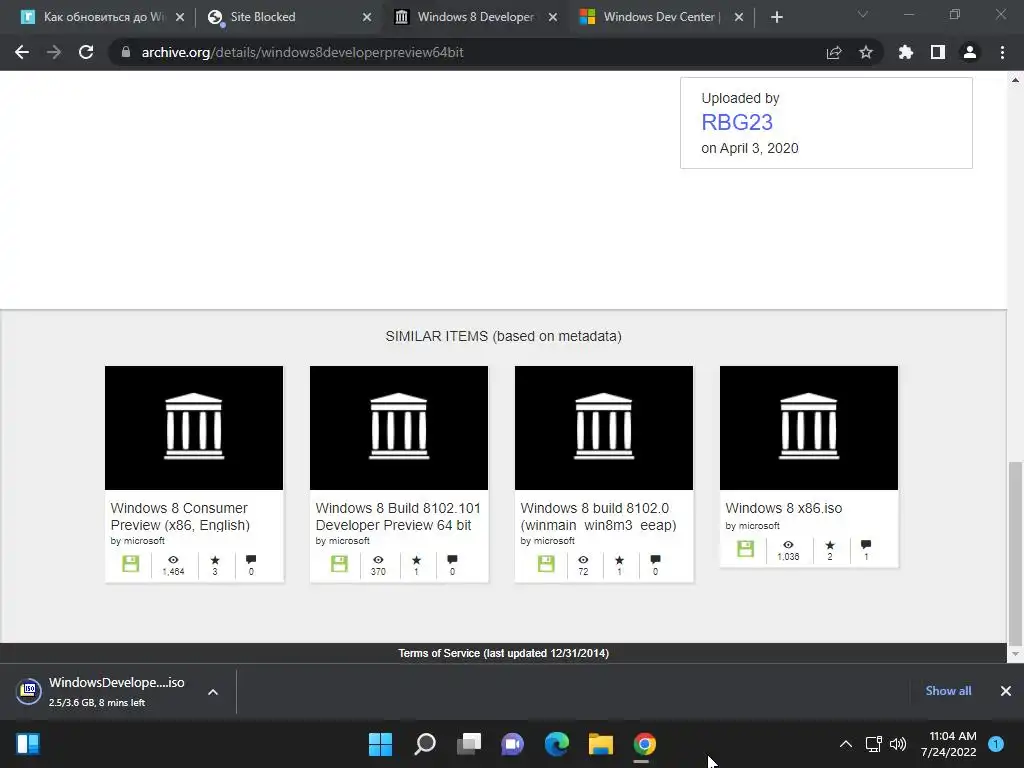Open Windows 8 x86.iso thumbnail
This screenshot has height=768, width=1024.
pyautogui.click(x=809, y=428)
